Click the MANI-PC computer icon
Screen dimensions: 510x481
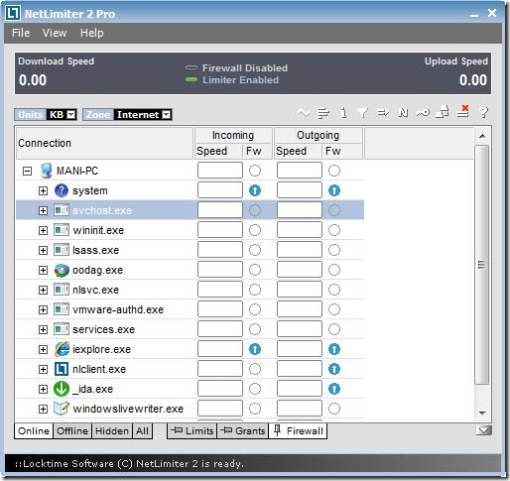pos(46,171)
